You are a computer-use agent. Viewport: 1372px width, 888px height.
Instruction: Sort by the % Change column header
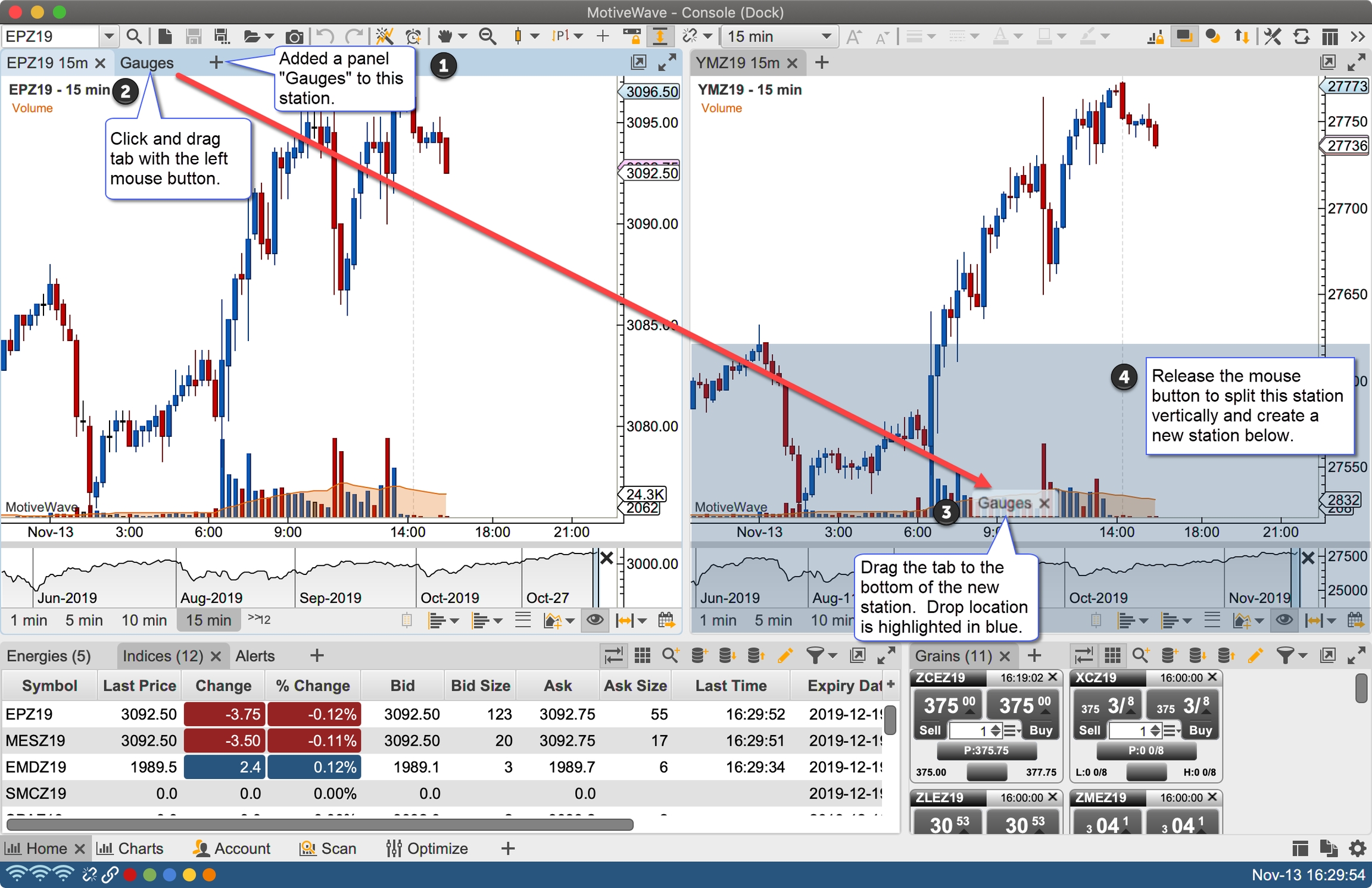(313, 686)
